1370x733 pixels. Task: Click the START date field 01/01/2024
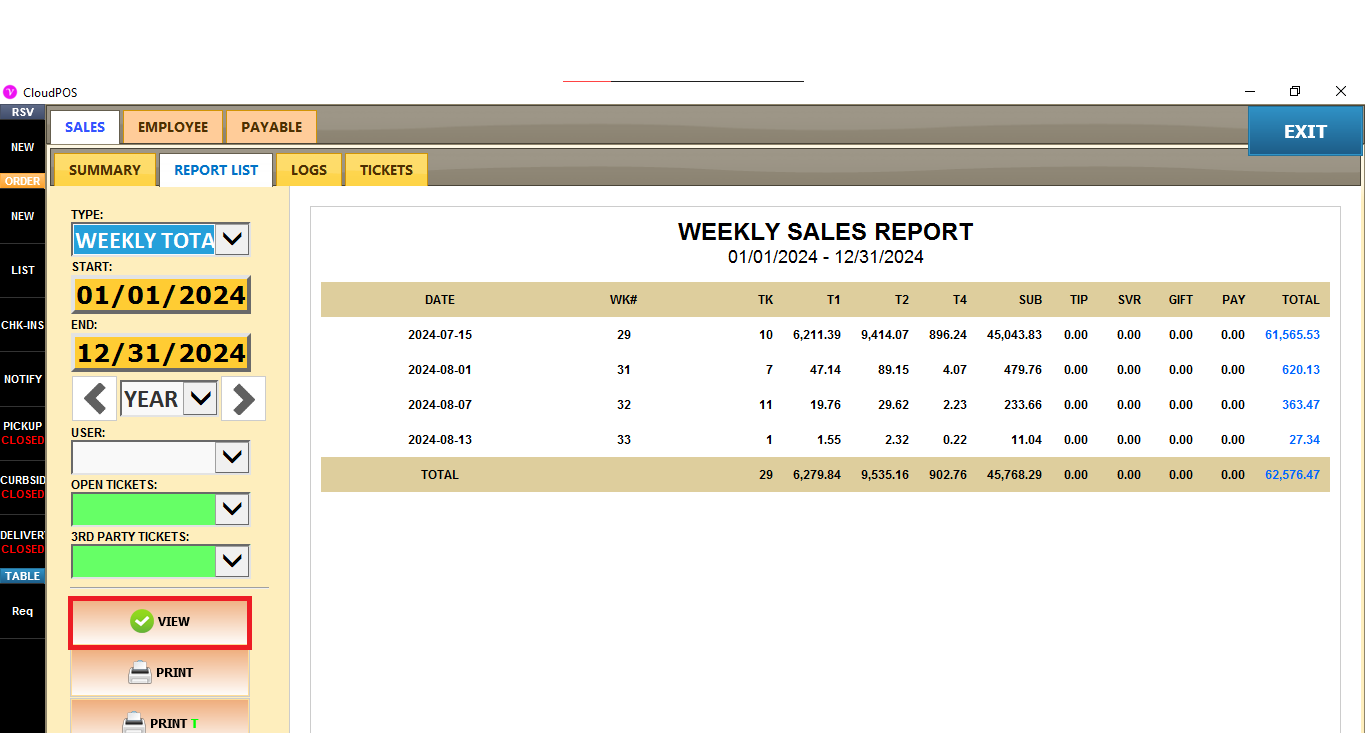point(161,296)
